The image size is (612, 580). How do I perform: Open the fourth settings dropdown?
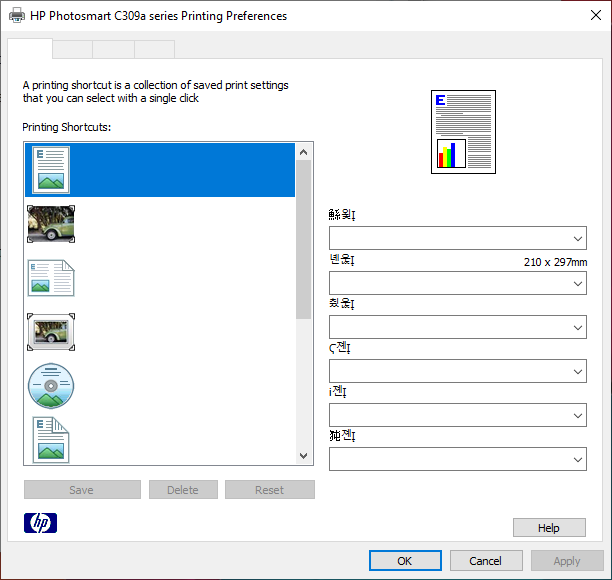coord(458,371)
